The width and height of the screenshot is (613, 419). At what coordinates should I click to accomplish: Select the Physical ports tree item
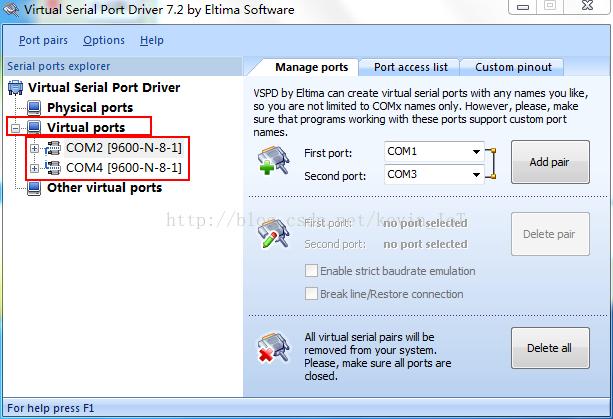point(90,108)
